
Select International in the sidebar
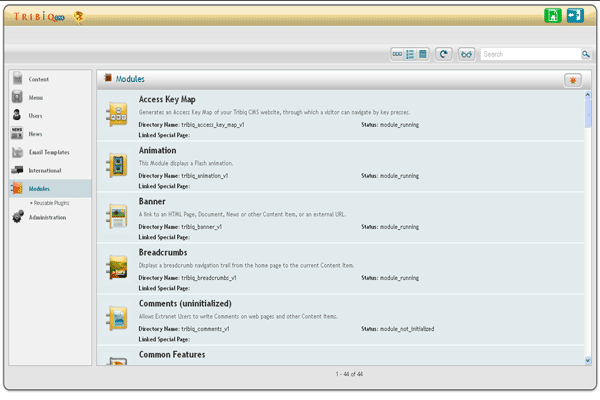pos(45,170)
